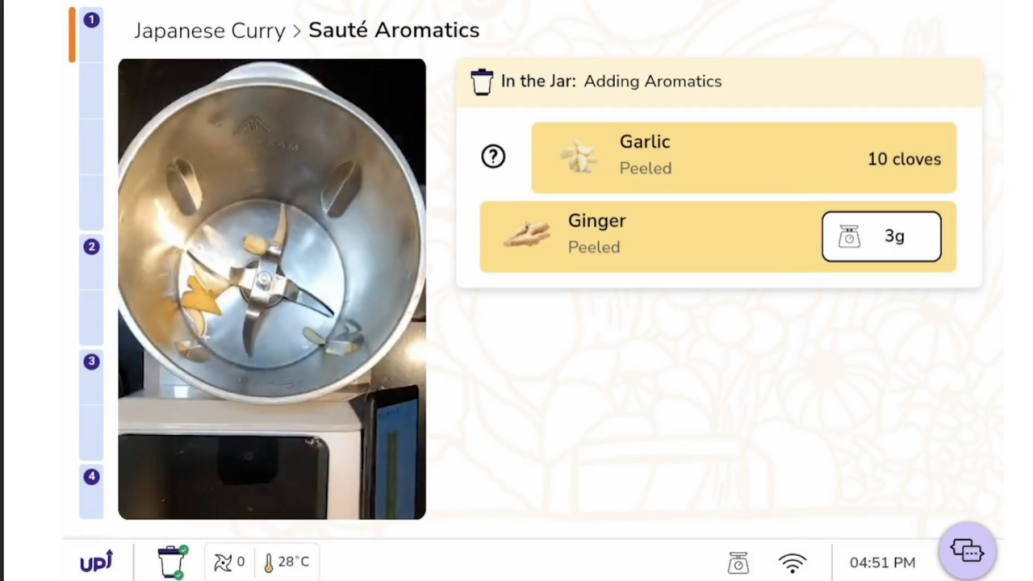
Task: Open the blade speed indicator showing 0
Action: click(x=229, y=562)
